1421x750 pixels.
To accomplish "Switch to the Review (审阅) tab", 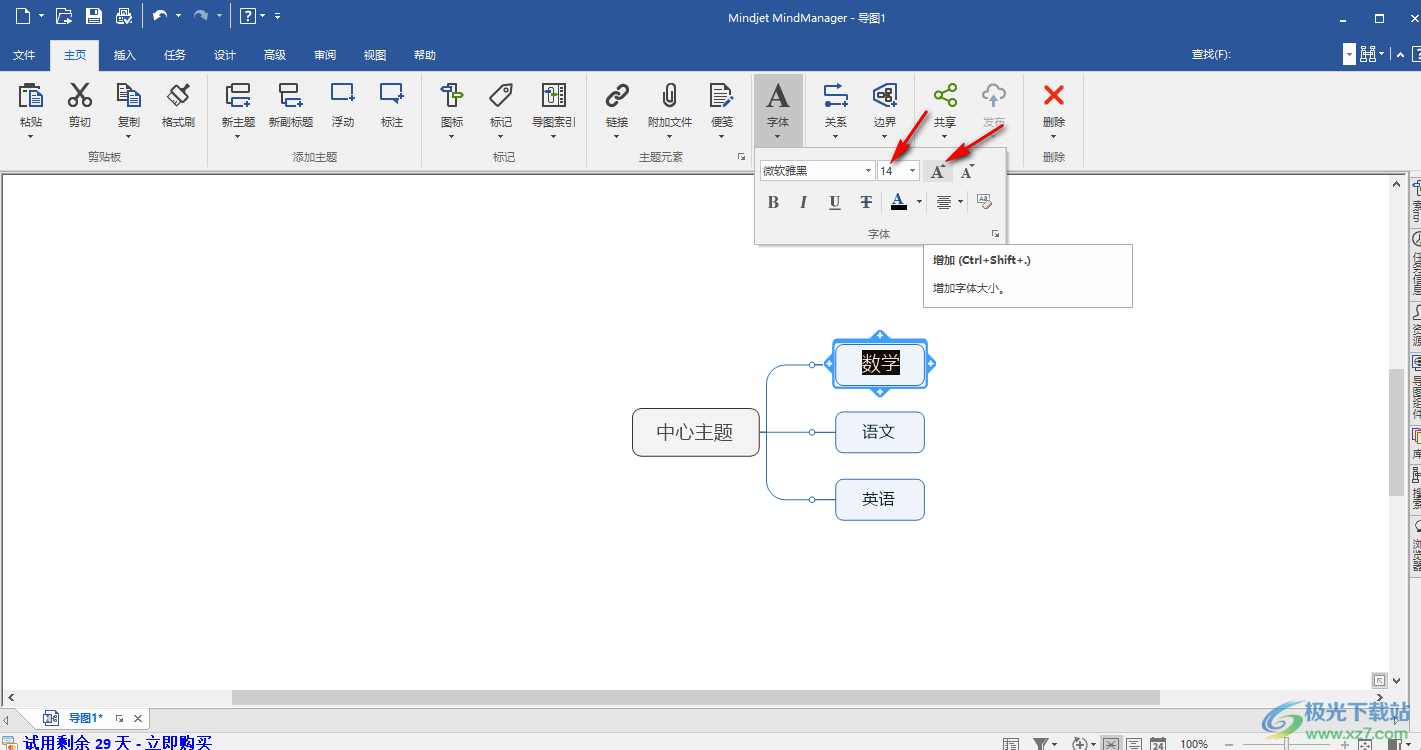I will pyautogui.click(x=325, y=55).
